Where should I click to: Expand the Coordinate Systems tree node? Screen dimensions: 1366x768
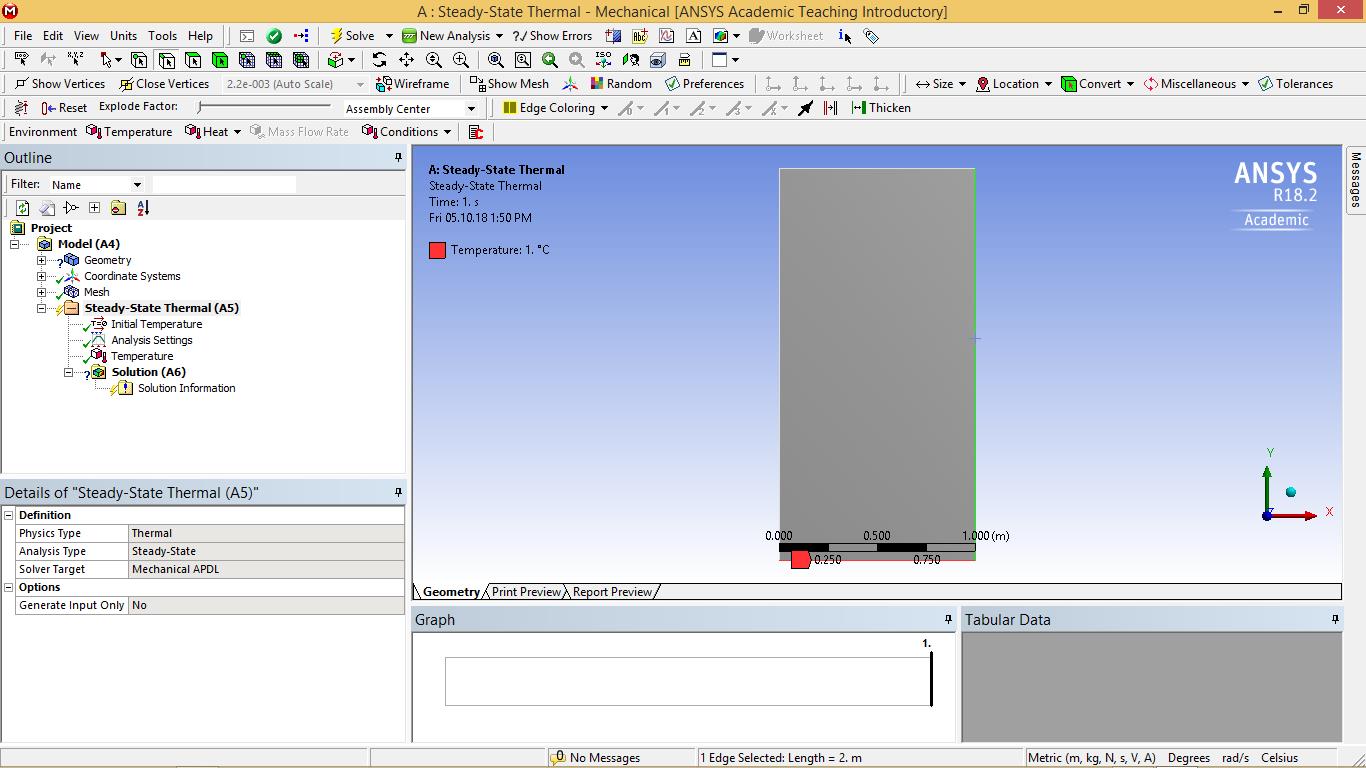click(x=42, y=276)
